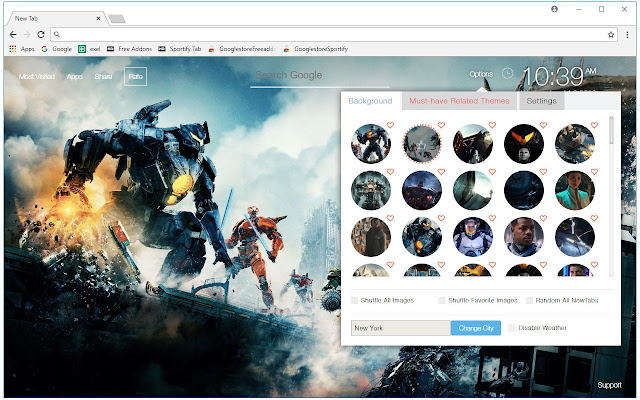Select the man's face portrait thumbnail
Viewport: 640px width, 400px height.
pos(524,237)
